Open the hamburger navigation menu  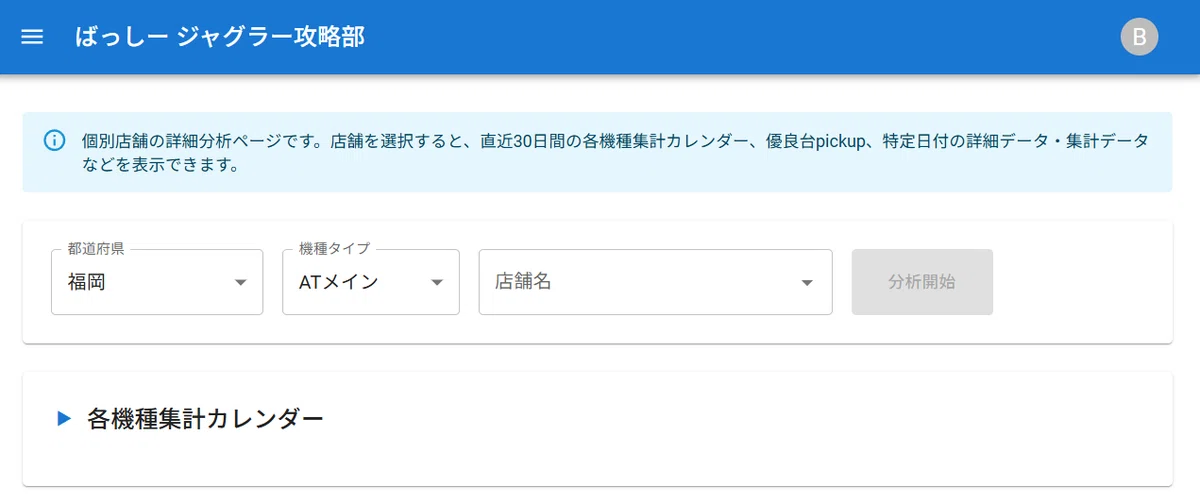tap(32, 37)
